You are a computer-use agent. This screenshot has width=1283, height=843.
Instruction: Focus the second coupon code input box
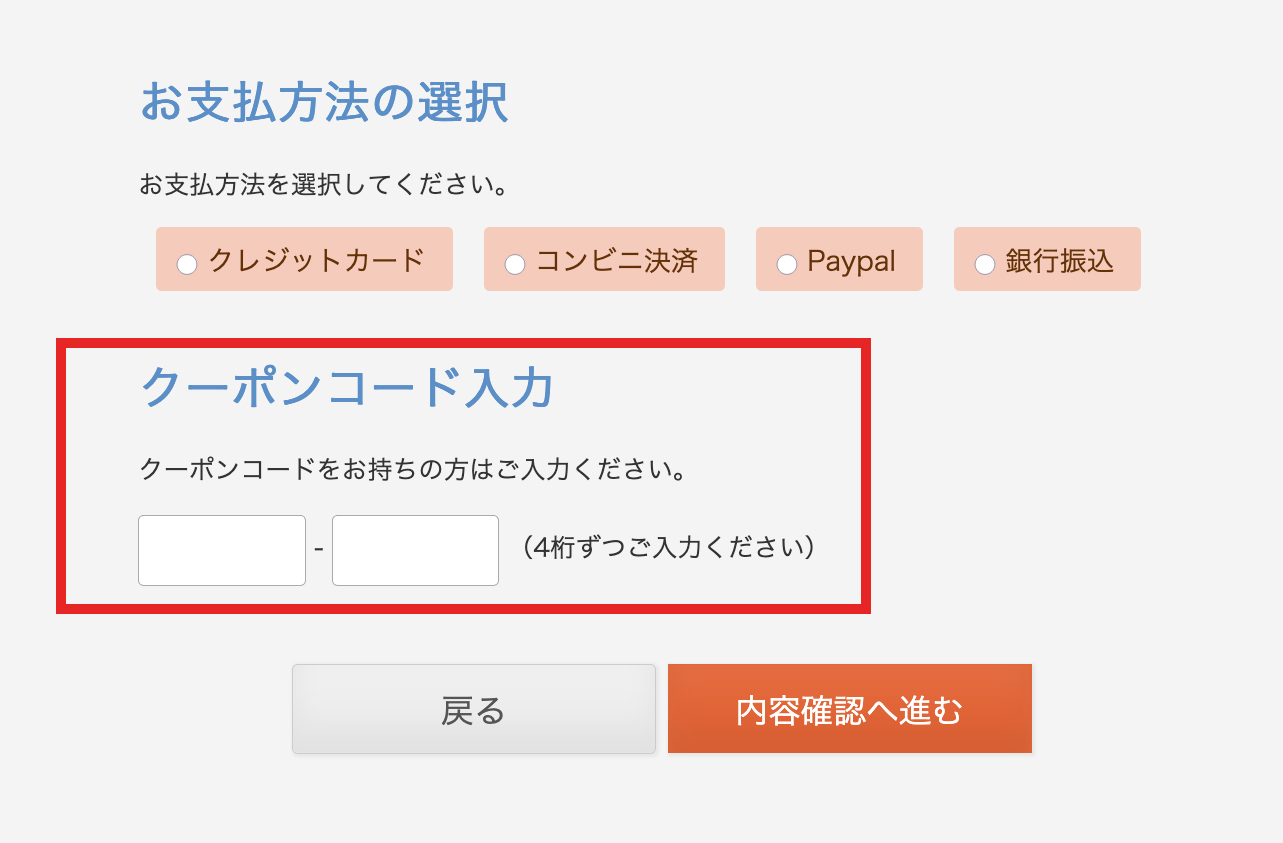415,550
